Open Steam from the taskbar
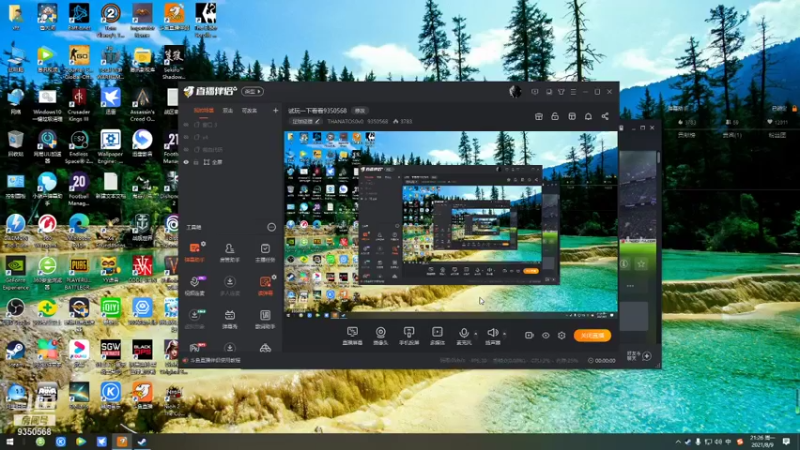The width and height of the screenshot is (800, 450). pyautogui.click(x=142, y=441)
